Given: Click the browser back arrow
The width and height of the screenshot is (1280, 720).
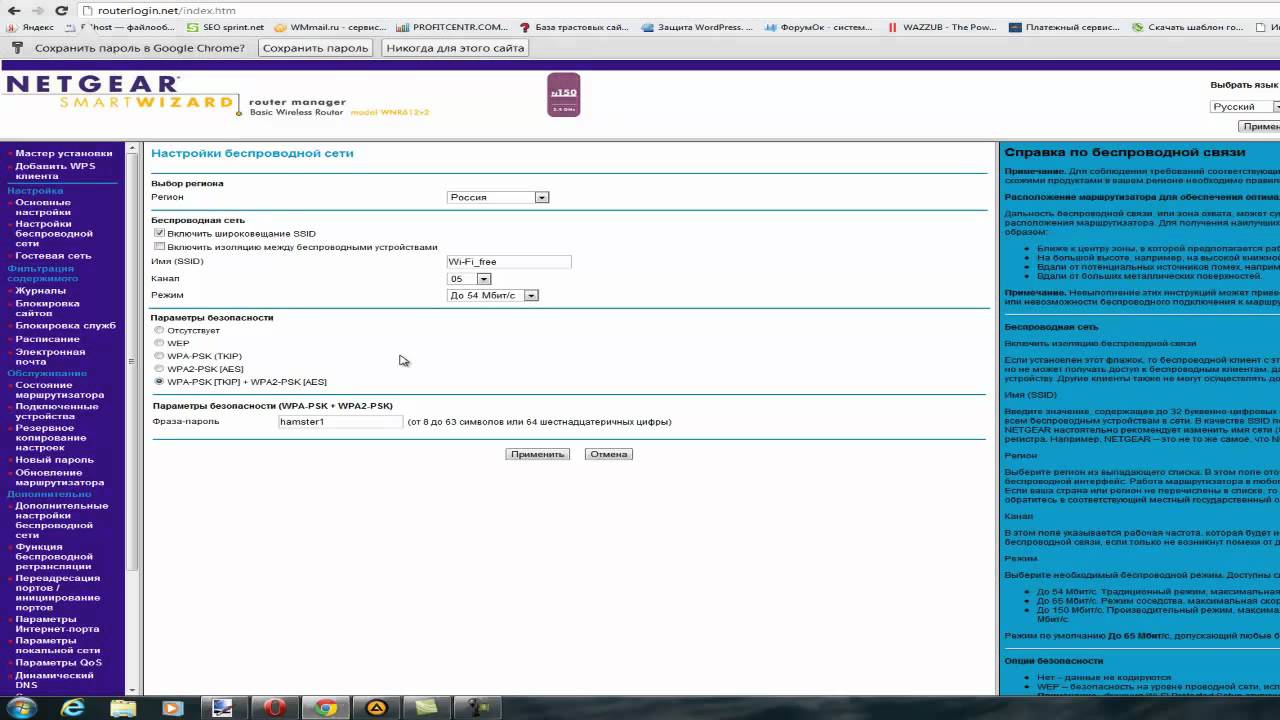Looking at the screenshot, I should (x=13, y=10).
